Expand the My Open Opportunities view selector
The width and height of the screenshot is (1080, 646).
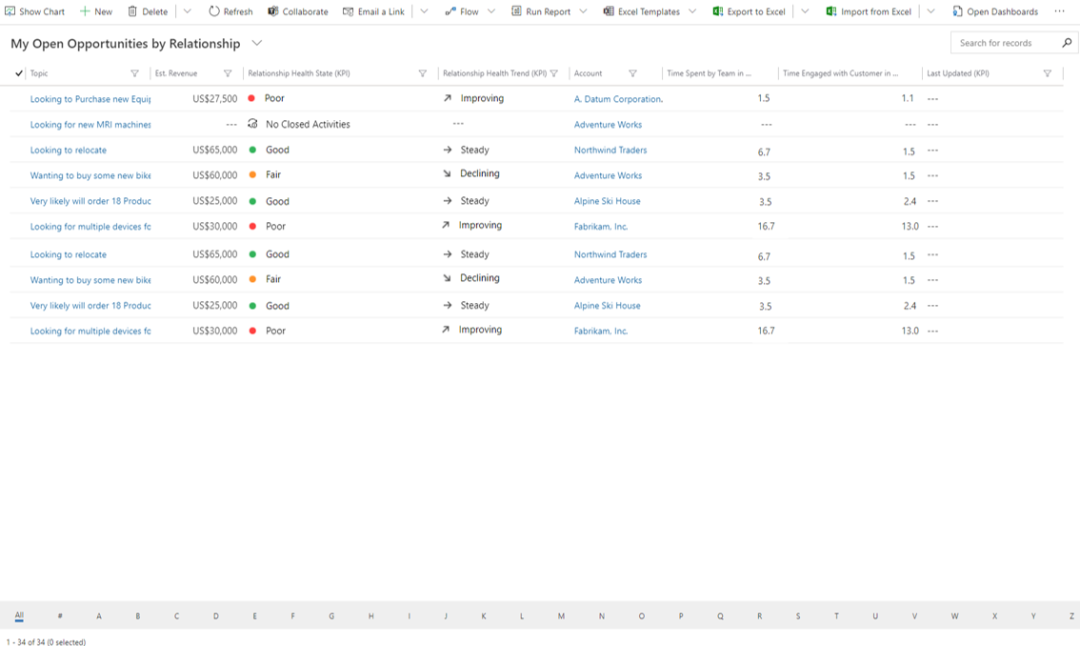coord(257,44)
